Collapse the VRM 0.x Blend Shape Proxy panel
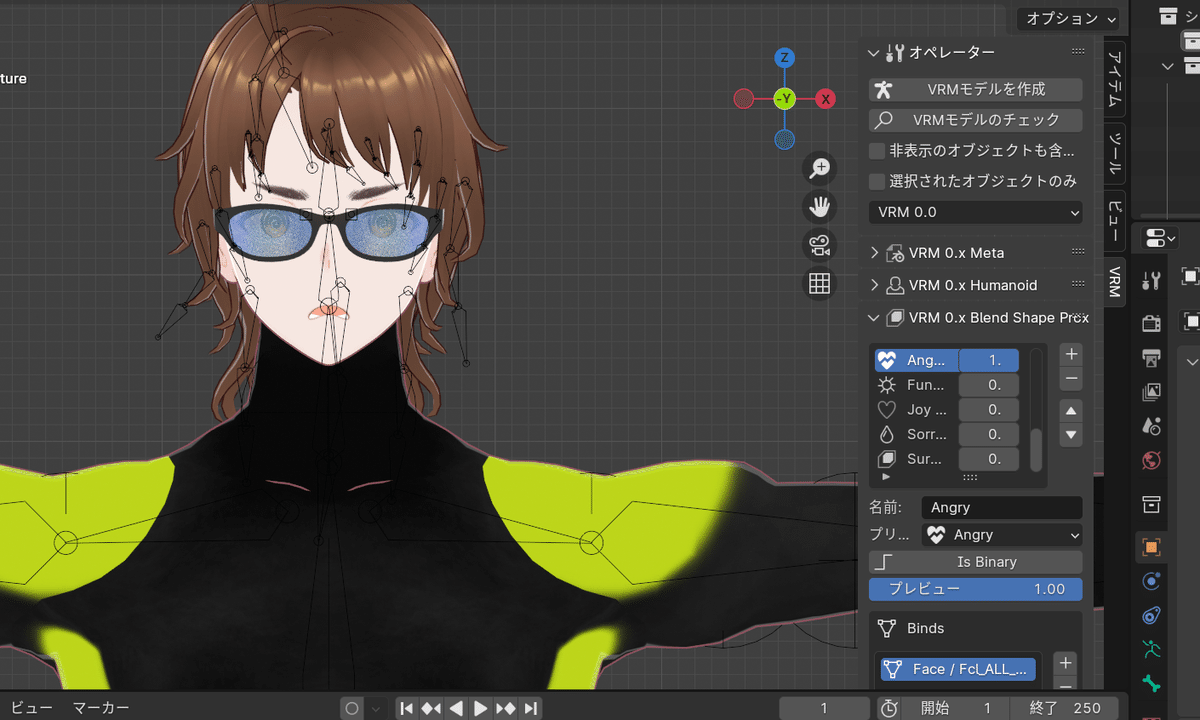 click(874, 318)
